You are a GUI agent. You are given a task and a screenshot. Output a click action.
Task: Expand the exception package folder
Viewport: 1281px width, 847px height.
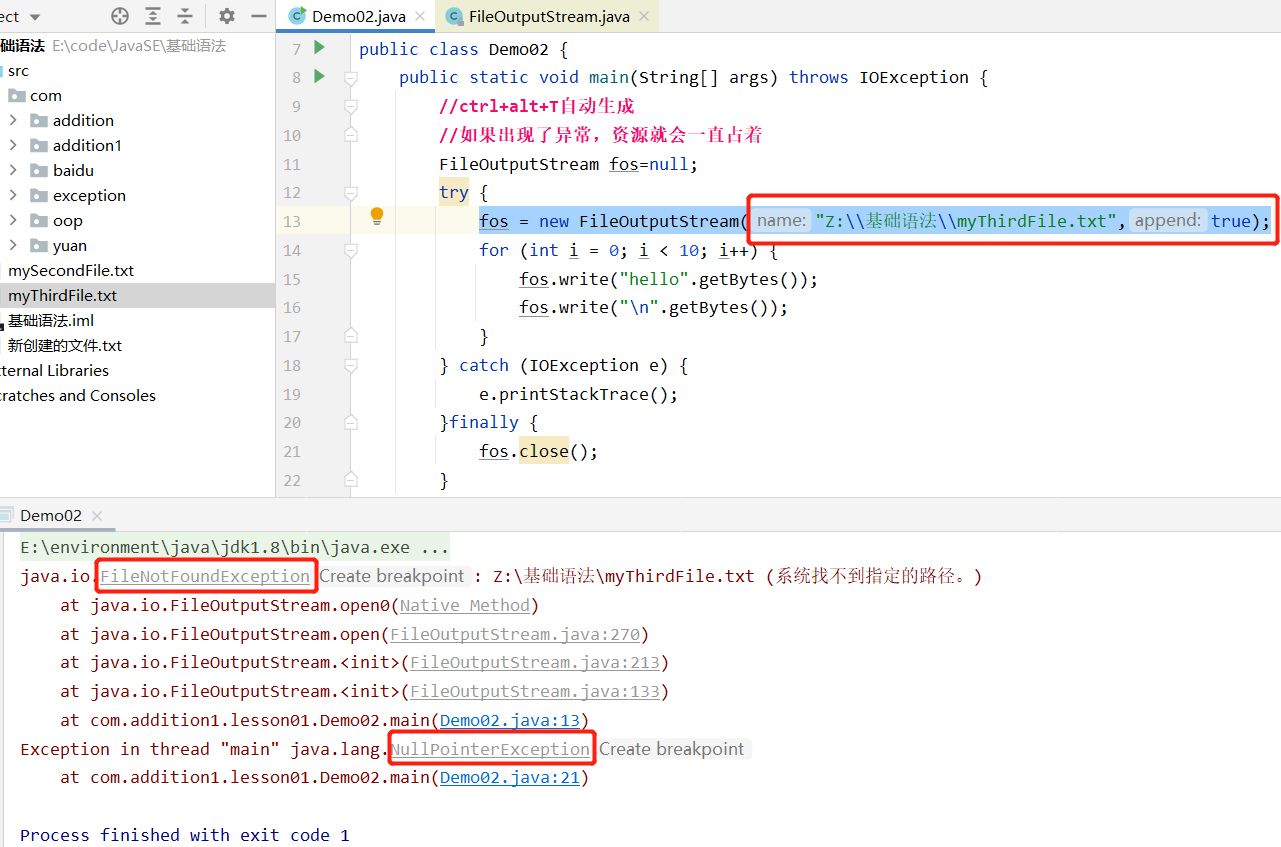(12, 195)
